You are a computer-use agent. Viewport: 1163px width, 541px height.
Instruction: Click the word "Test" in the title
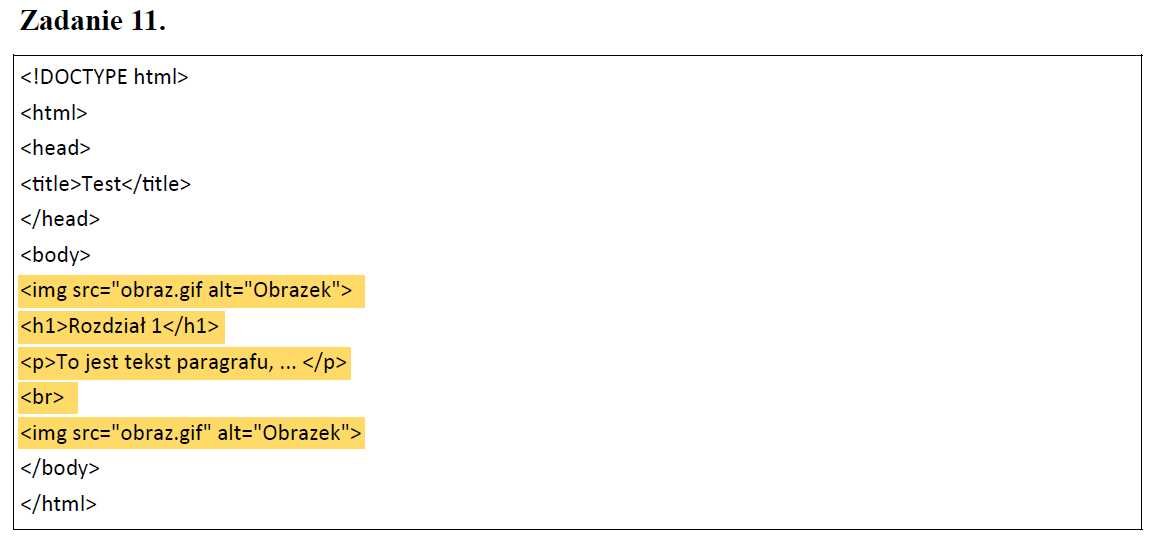(x=101, y=184)
